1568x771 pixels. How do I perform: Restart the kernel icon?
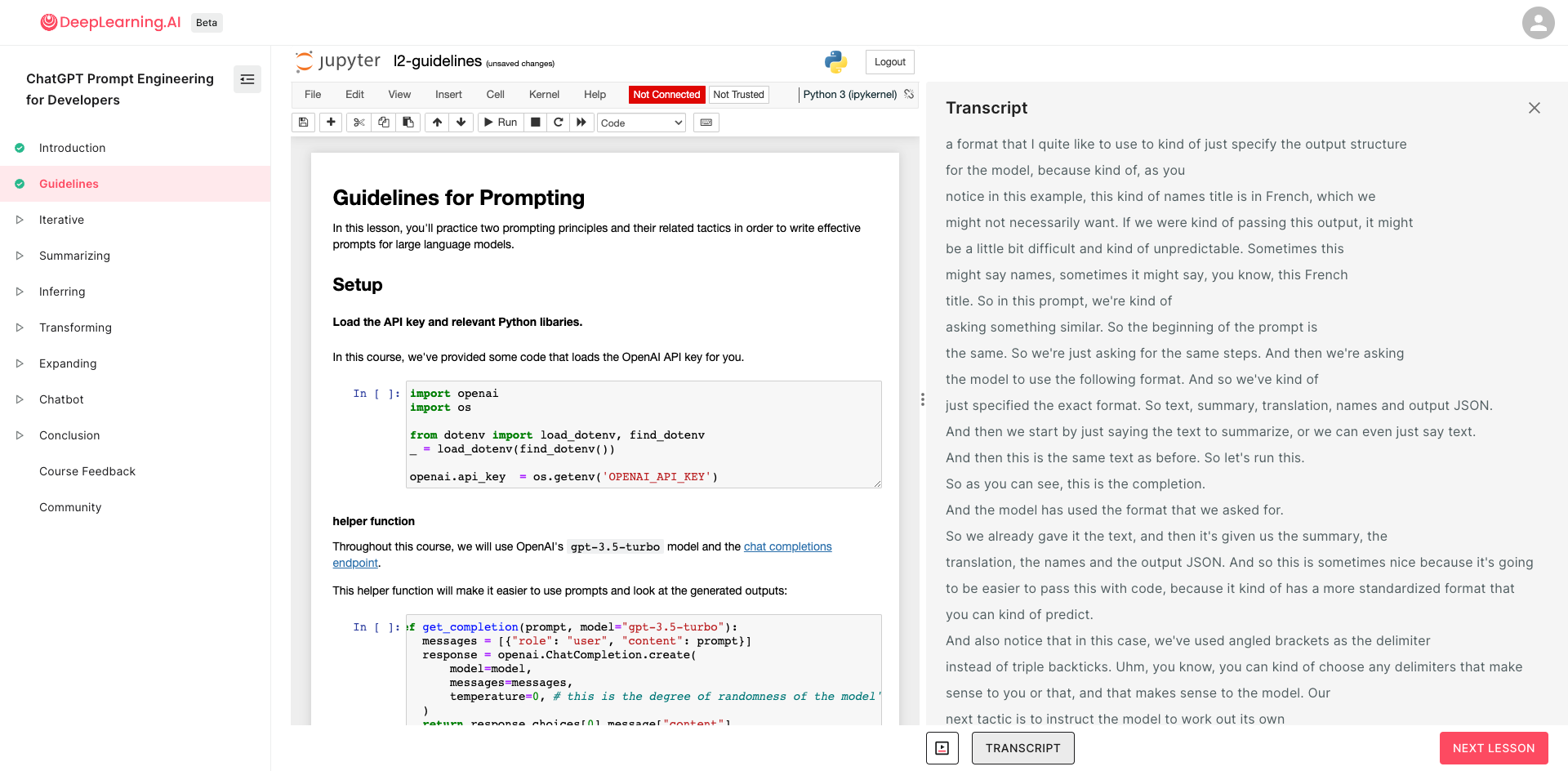(559, 123)
